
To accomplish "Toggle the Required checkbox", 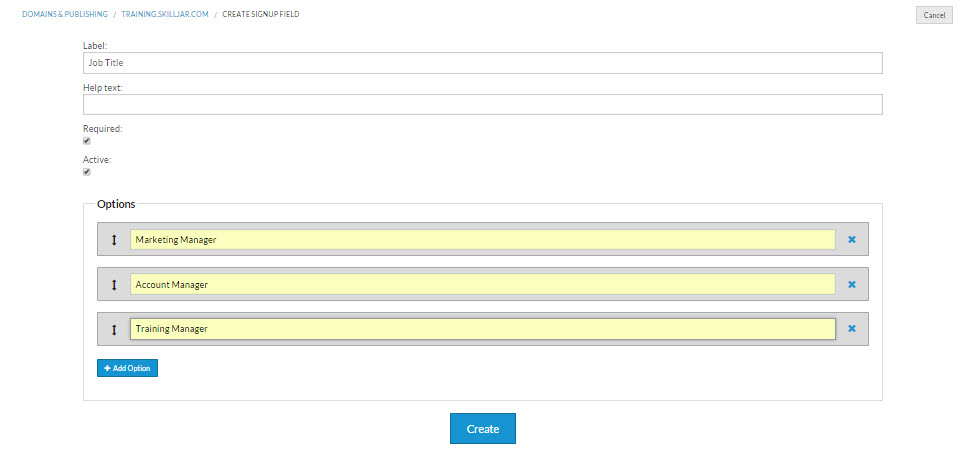I will (x=87, y=141).
